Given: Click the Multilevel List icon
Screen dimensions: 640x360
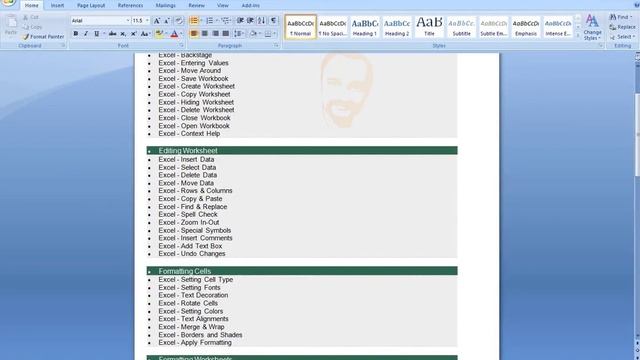Looking at the screenshot, I should click(x=225, y=21).
